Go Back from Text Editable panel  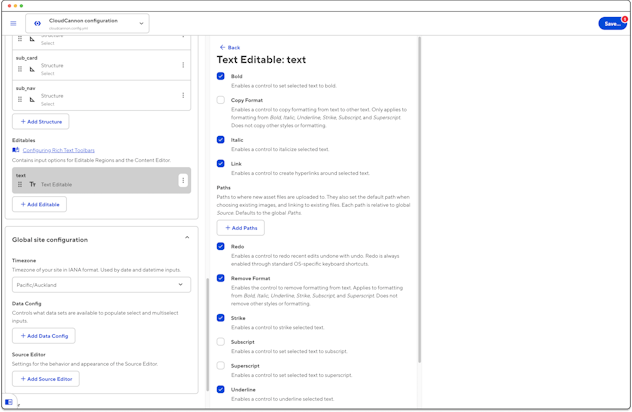pos(230,48)
